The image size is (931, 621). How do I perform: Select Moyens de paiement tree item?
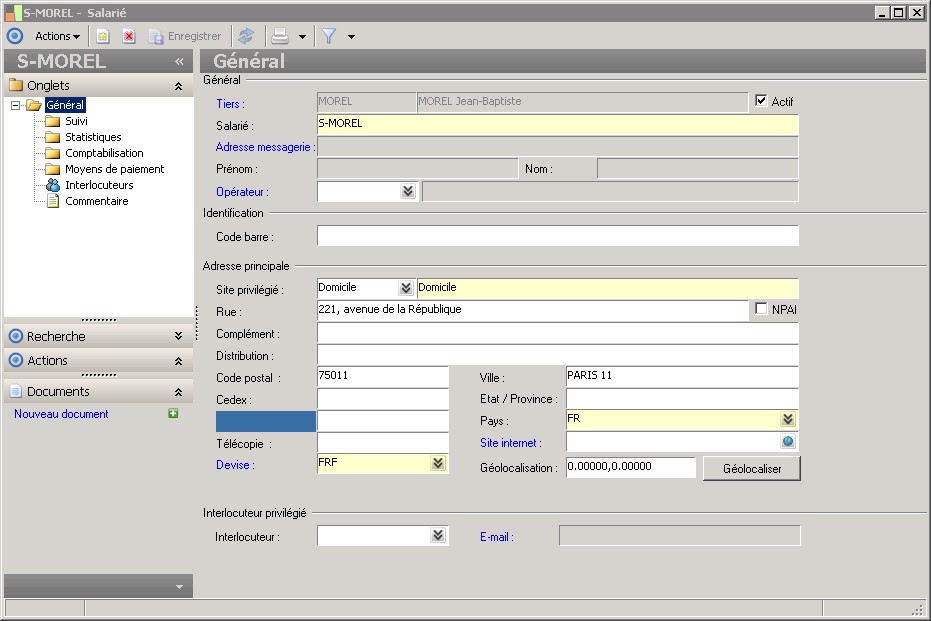[114, 169]
